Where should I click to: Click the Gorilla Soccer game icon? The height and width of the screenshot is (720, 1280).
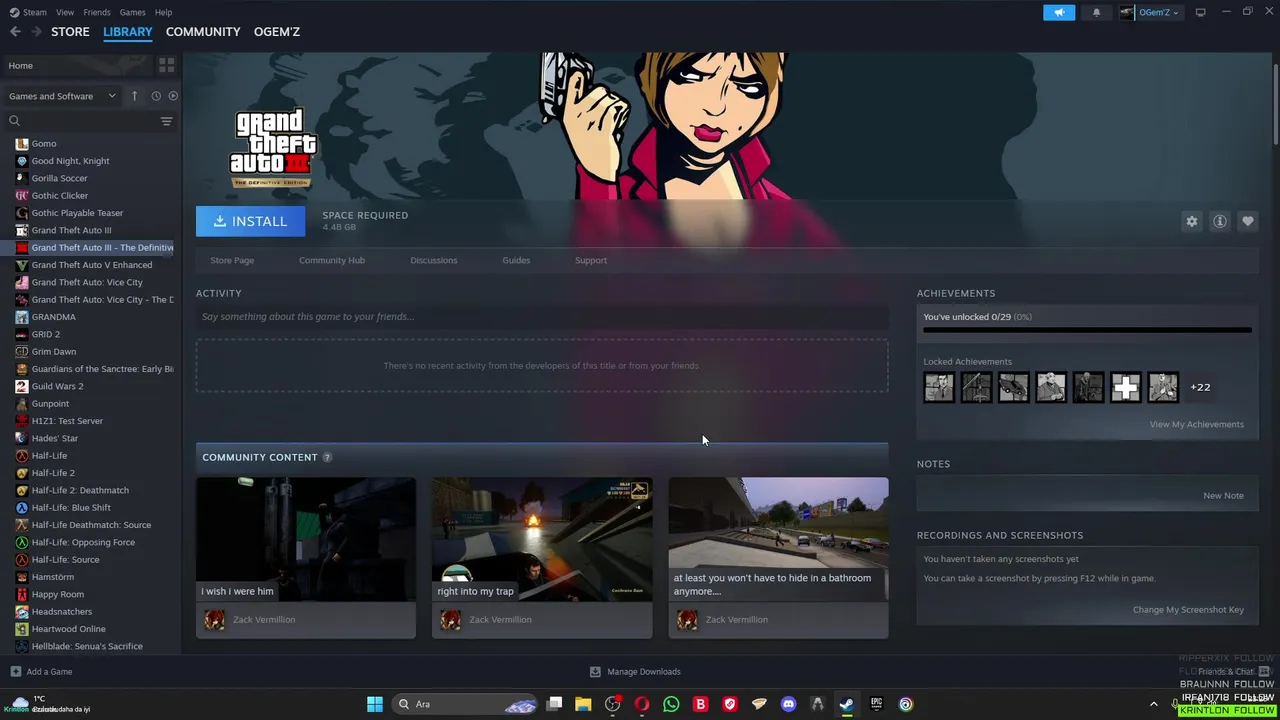[x=22, y=178]
